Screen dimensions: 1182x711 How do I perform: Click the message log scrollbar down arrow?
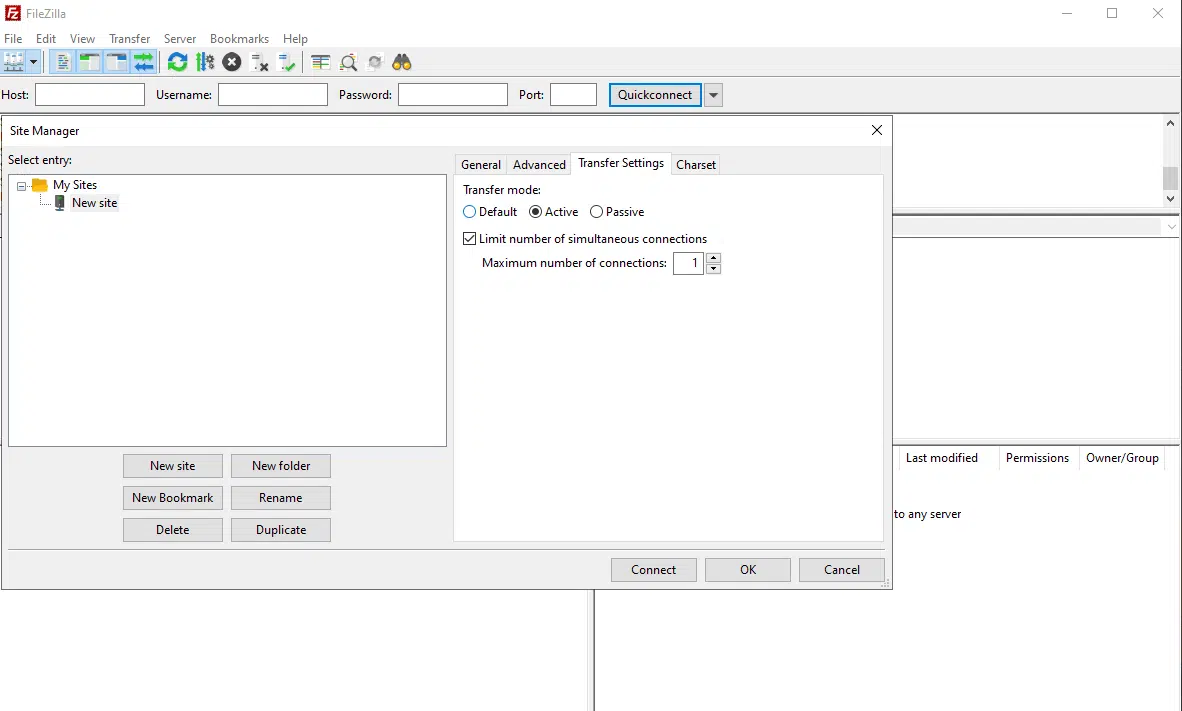point(1170,199)
